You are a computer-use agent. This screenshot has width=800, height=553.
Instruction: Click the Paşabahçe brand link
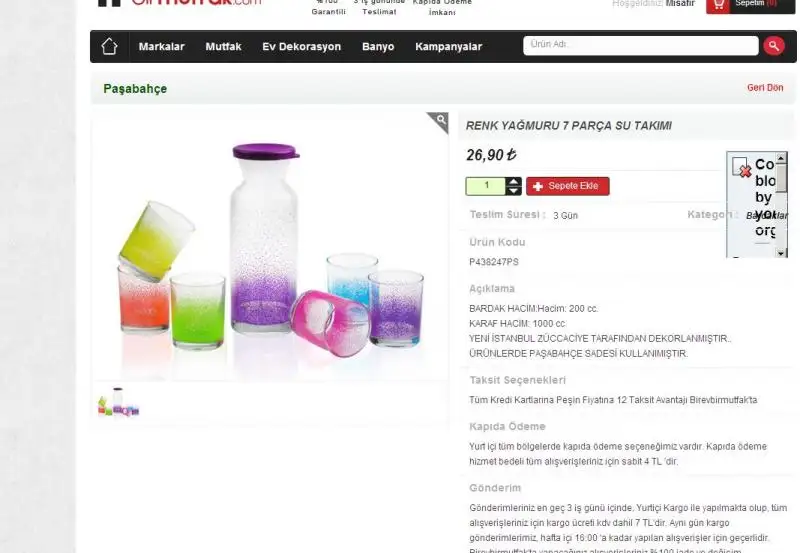[x=135, y=89]
